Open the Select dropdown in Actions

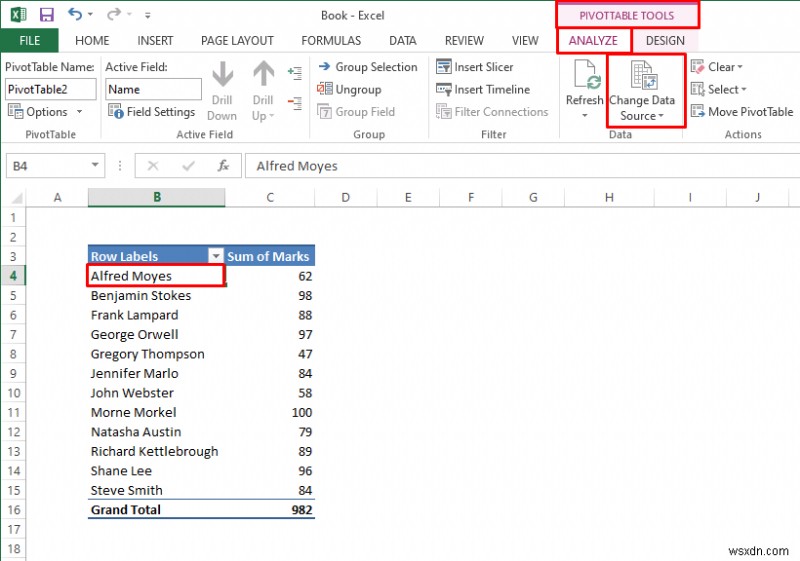click(718, 89)
